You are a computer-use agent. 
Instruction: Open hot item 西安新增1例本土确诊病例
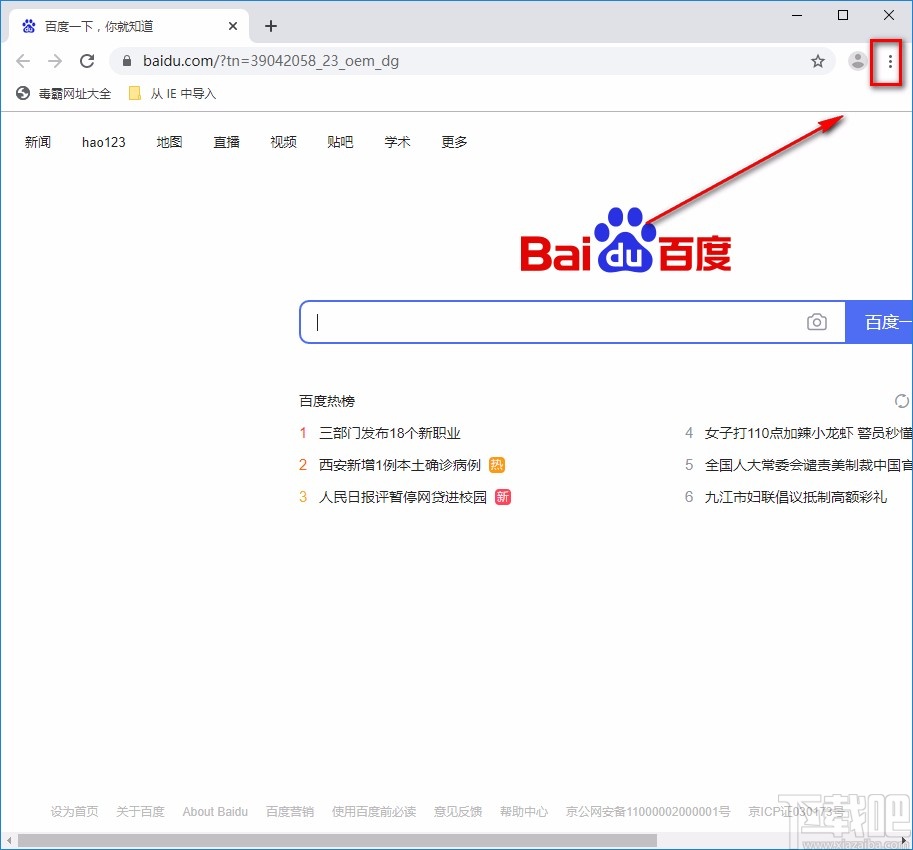point(399,465)
